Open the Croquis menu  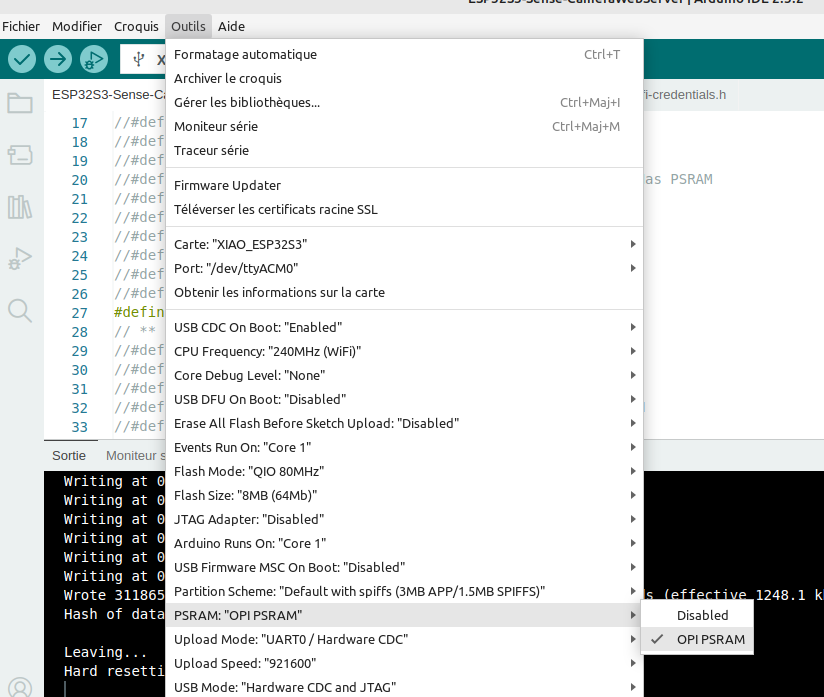click(136, 26)
